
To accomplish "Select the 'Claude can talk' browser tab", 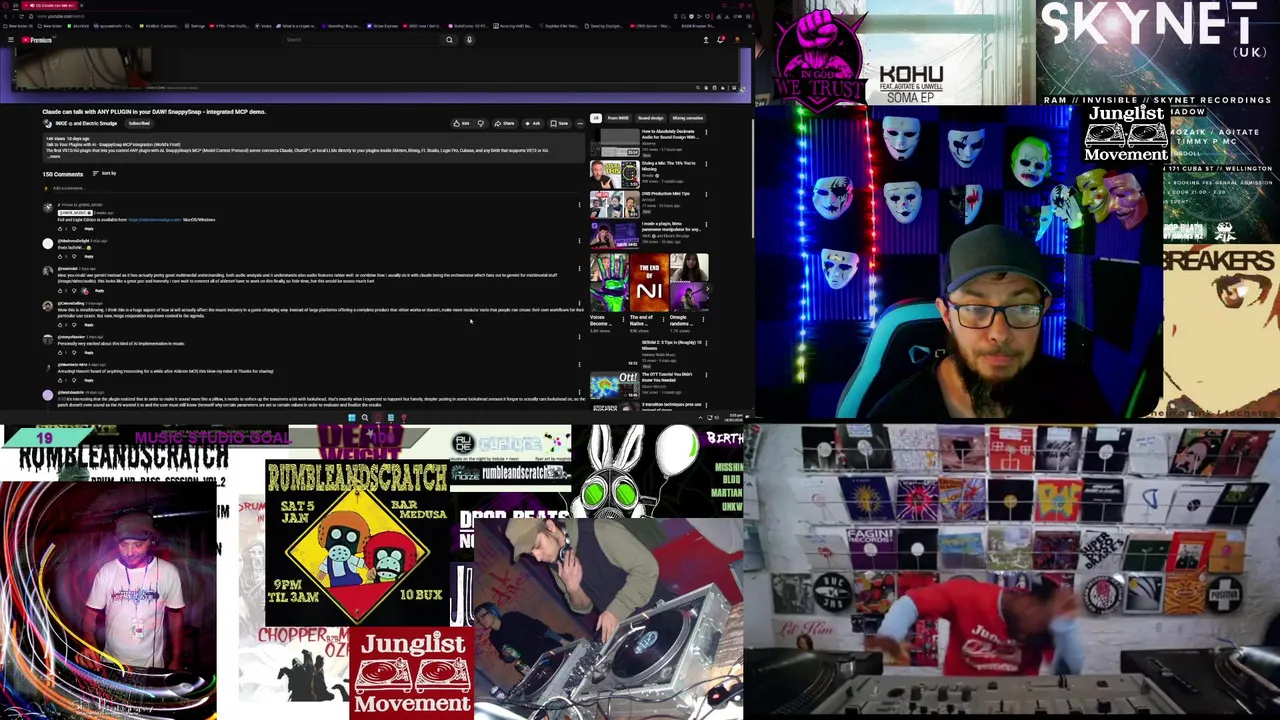I will point(50,5).
